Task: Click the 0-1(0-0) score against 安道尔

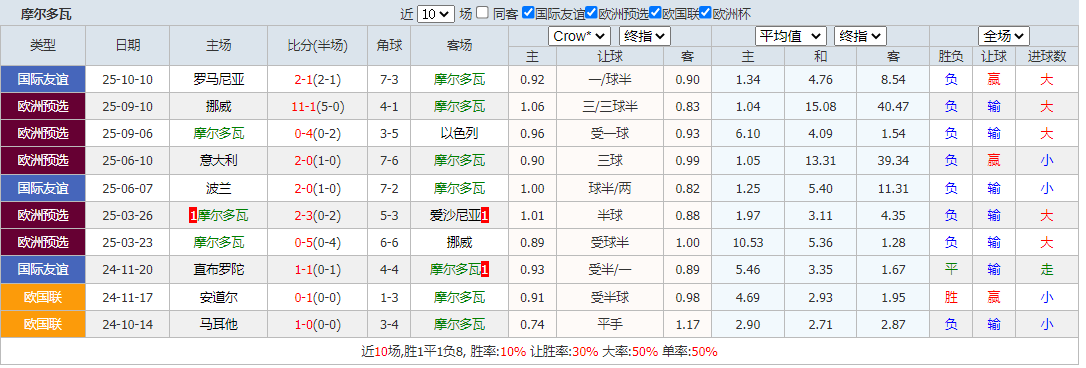Action: click(x=318, y=297)
